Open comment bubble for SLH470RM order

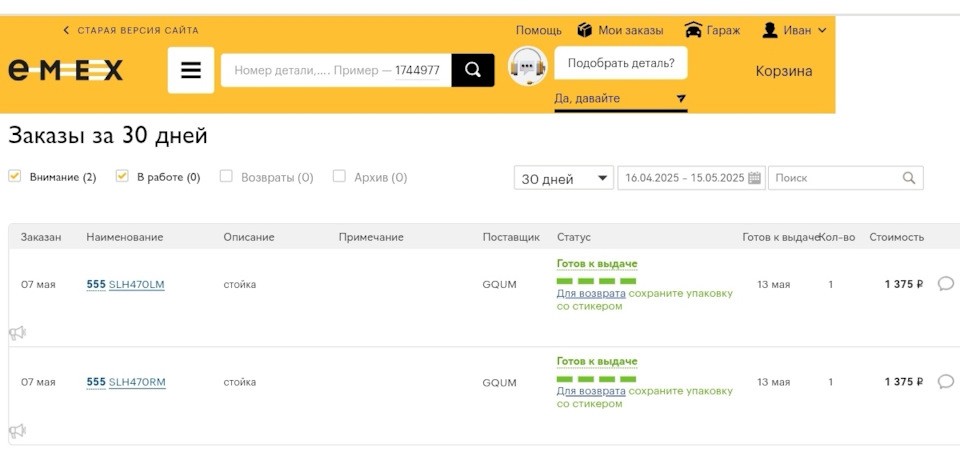tap(946, 381)
